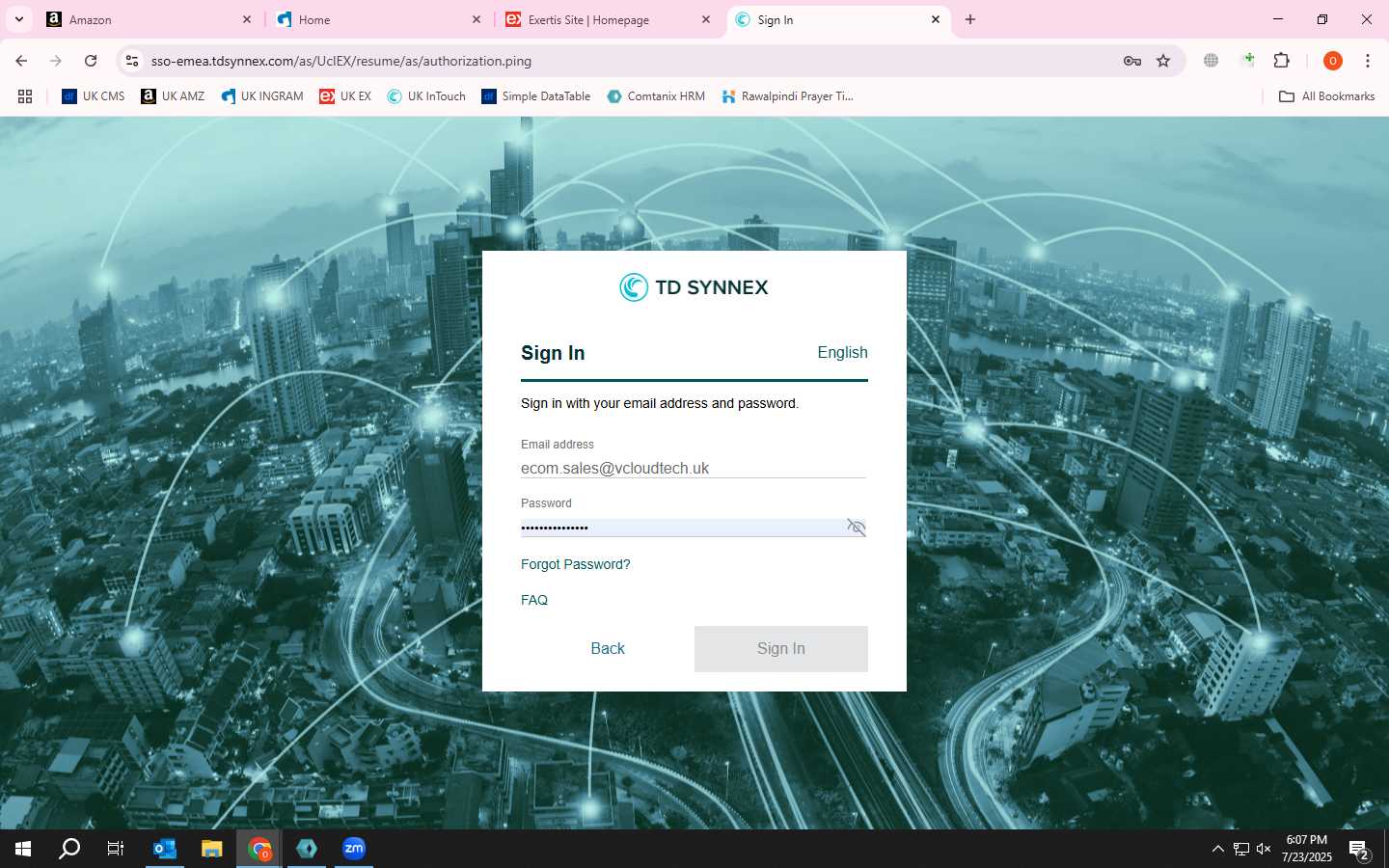Open Simple DataTable bookmark
This screenshot has height=868, width=1389.
pyautogui.click(x=536, y=96)
